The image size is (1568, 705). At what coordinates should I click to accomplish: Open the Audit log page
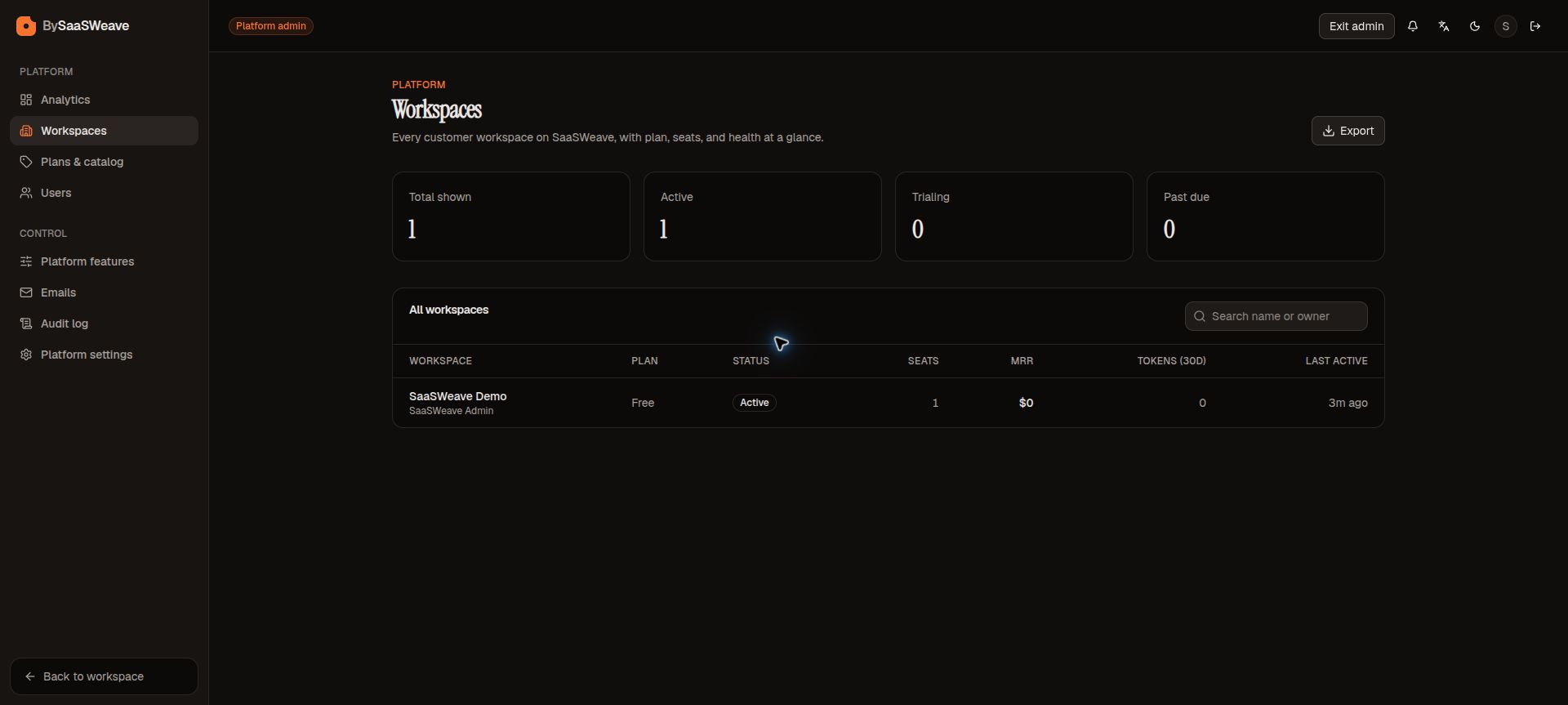(104, 323)
